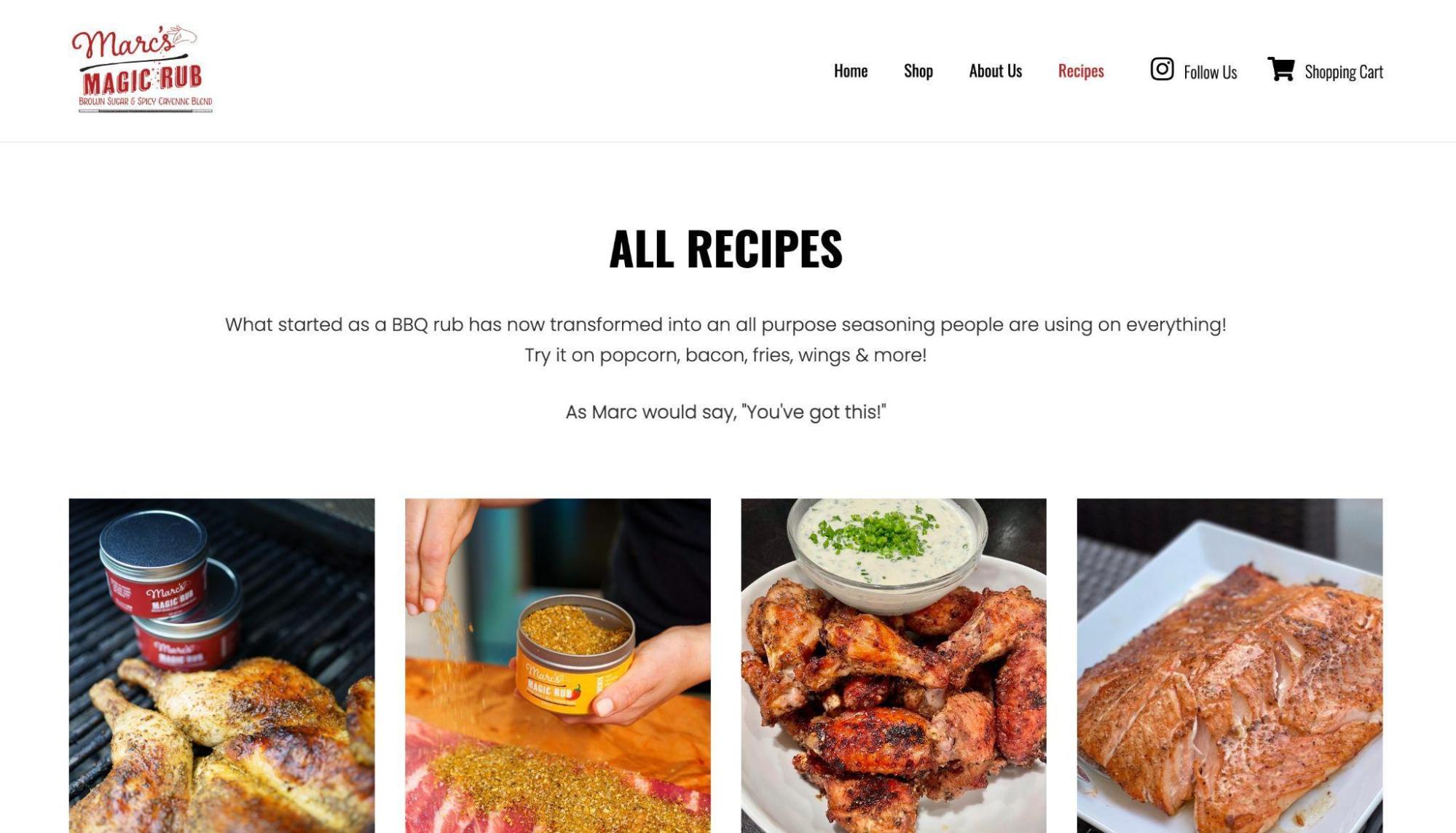Click the popcorn, bacon, fries text line
This screenshot has width=1456, height=833.
[x=725, y=355]
